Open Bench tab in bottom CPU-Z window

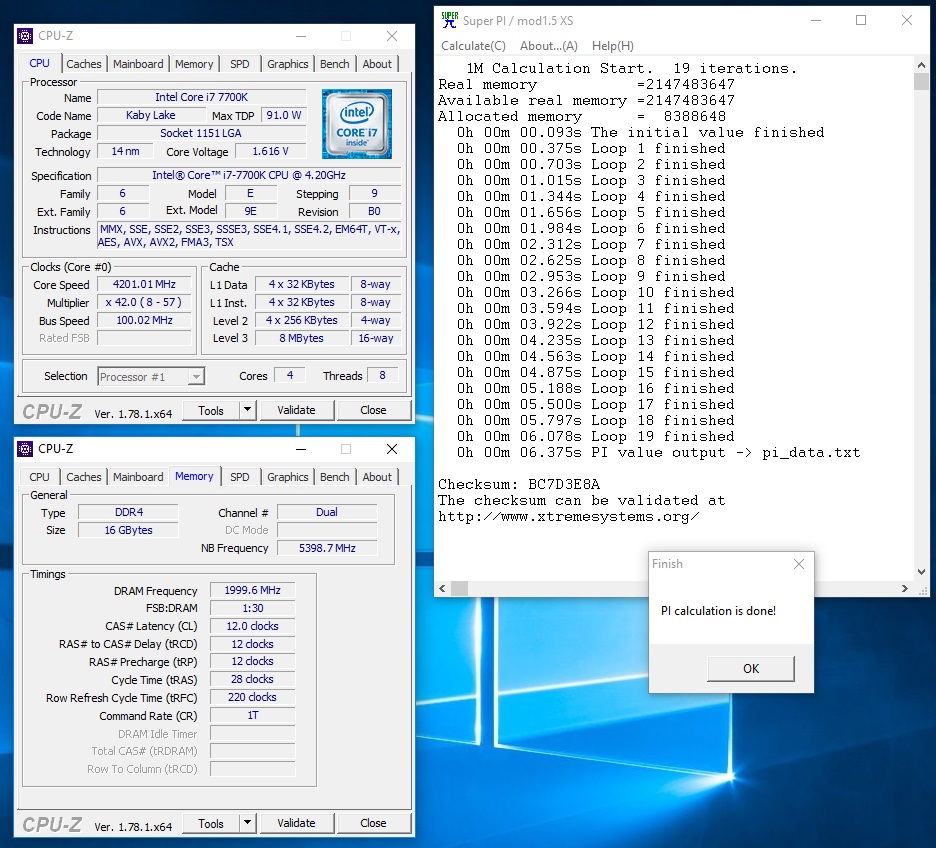click(x=334, y=477)
